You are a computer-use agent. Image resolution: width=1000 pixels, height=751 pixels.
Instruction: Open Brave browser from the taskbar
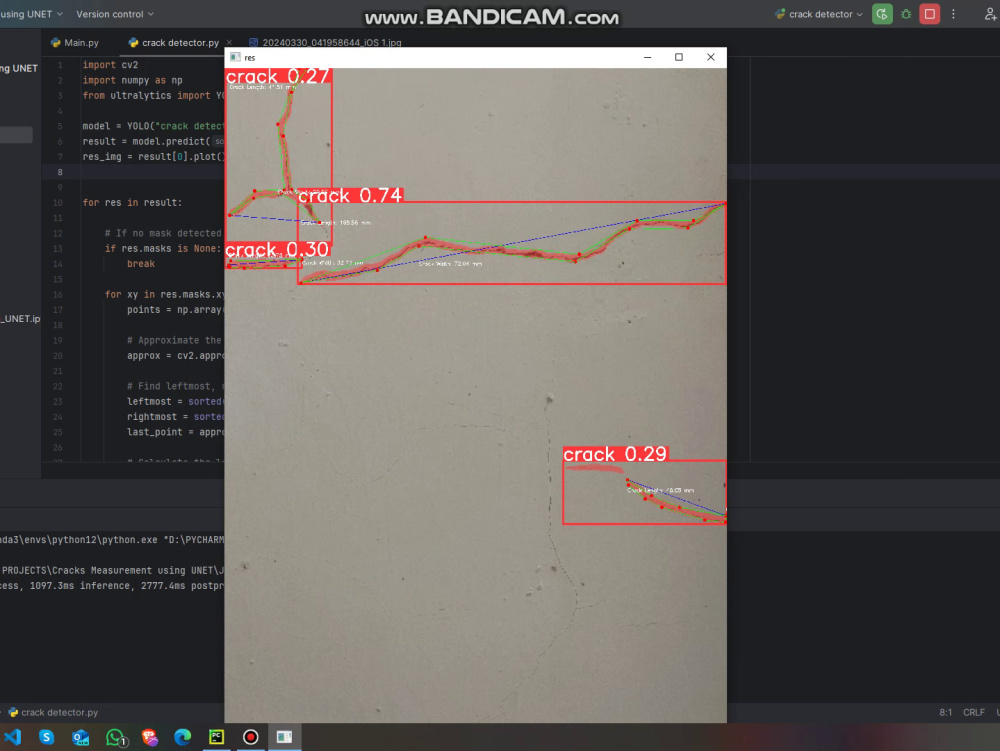(x=150, y=737)
